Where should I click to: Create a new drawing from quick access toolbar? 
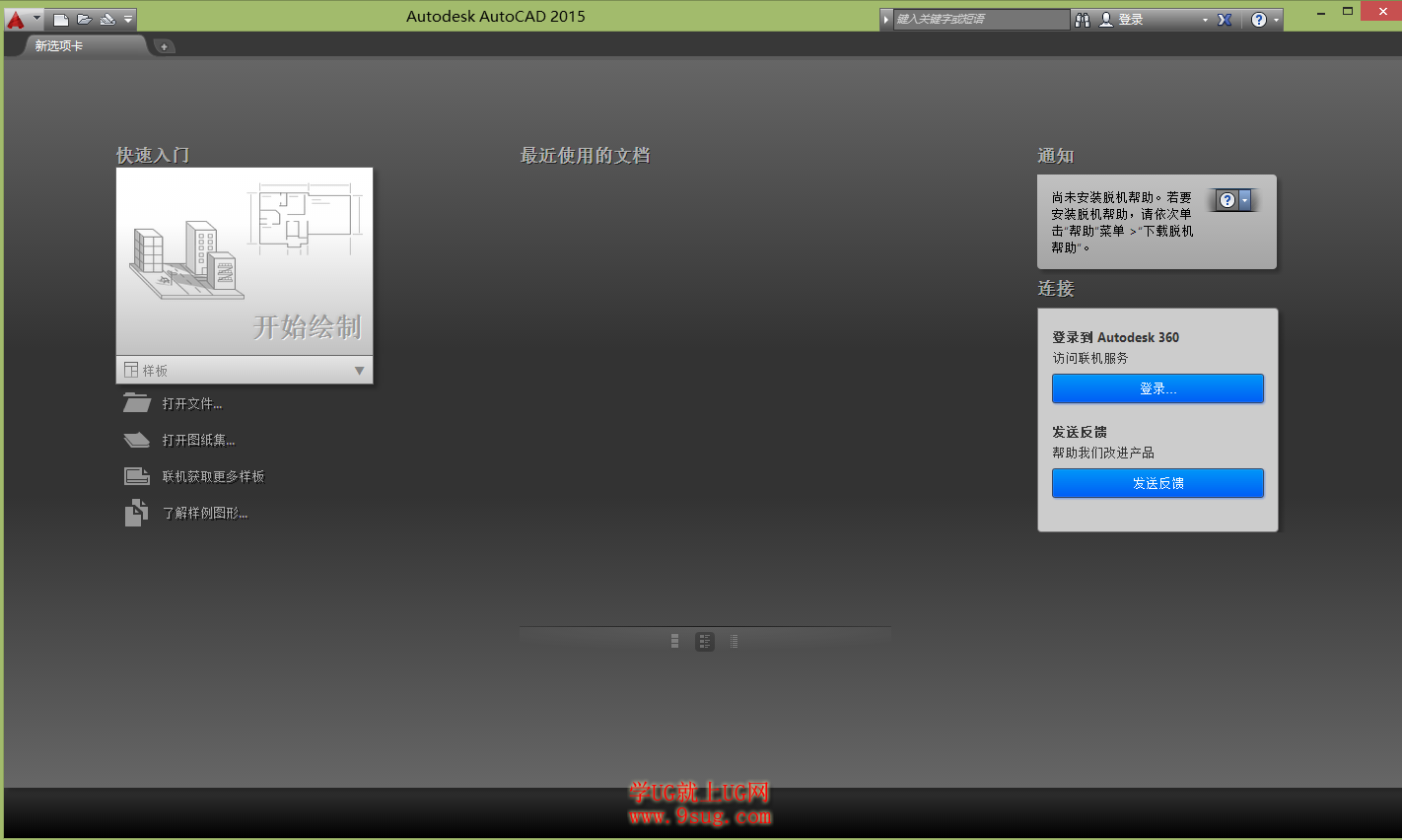tap(61, 19)
